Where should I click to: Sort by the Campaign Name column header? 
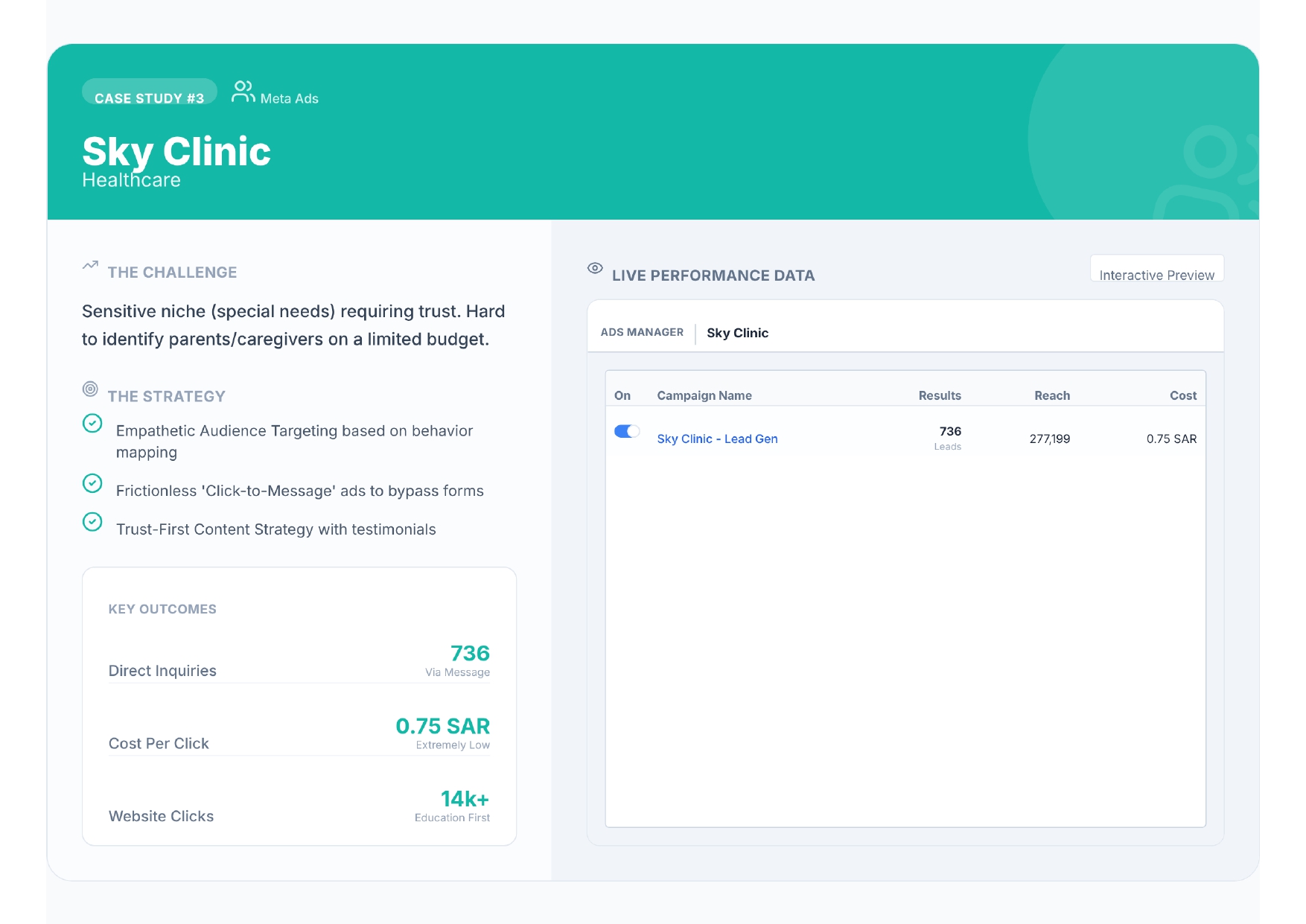click(704, 395)
